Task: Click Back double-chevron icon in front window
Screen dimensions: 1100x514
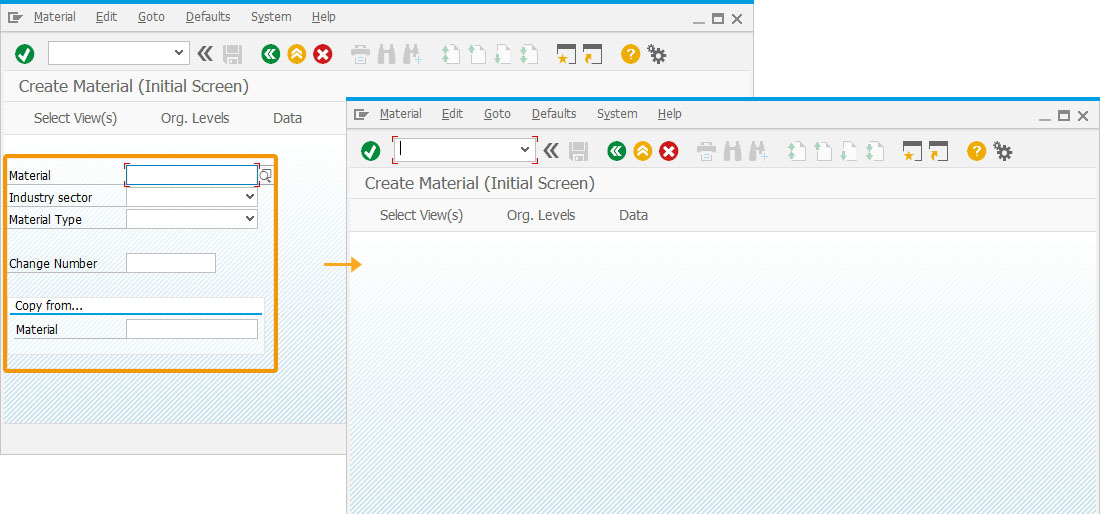Action: pos(551,151)
